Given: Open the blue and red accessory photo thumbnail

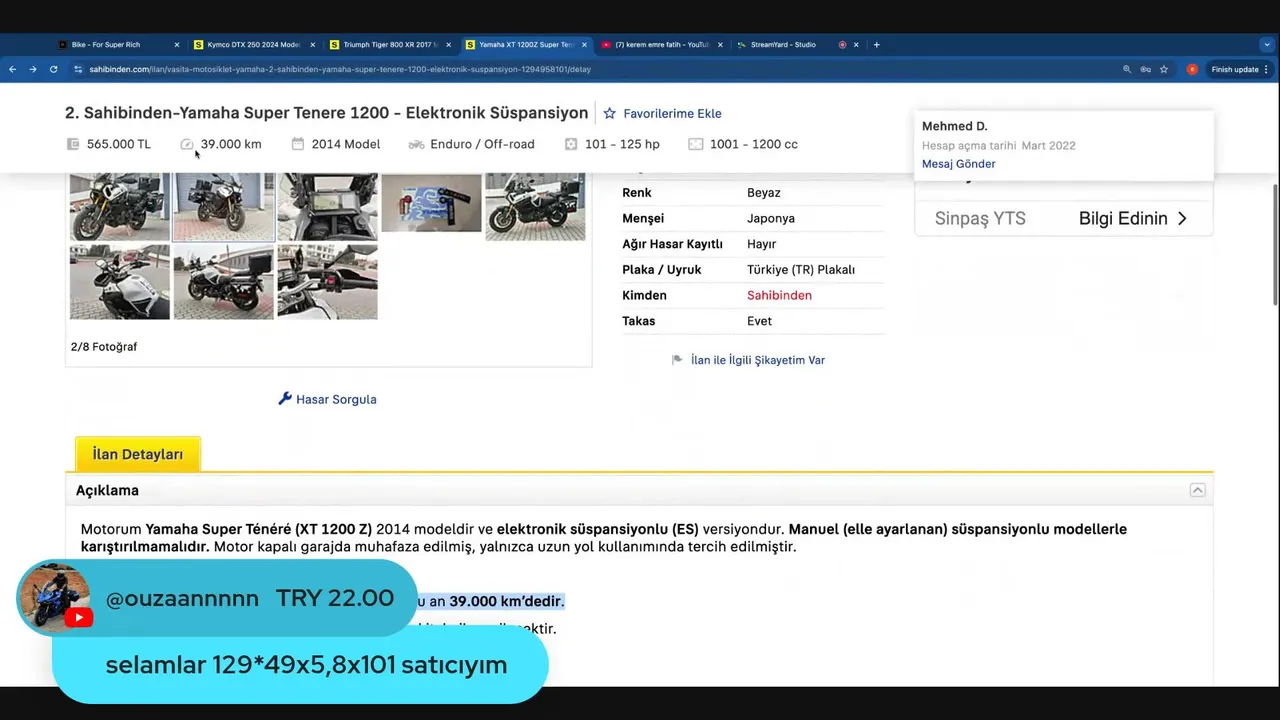Looking at the screenshot, I should click(x=432, y=204).
